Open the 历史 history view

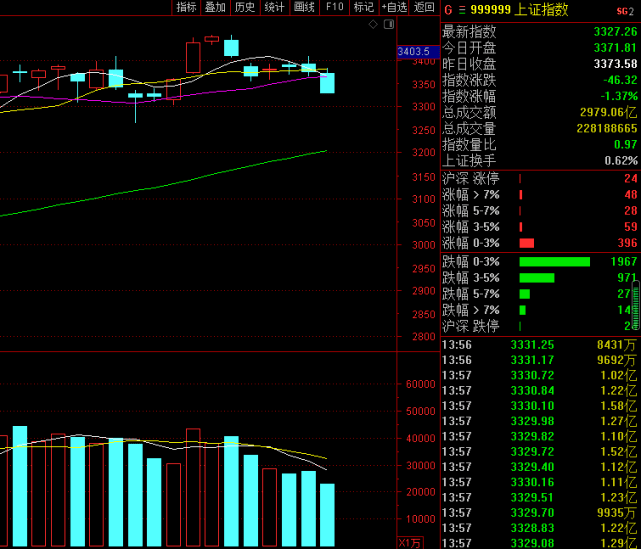coord(245,7)
